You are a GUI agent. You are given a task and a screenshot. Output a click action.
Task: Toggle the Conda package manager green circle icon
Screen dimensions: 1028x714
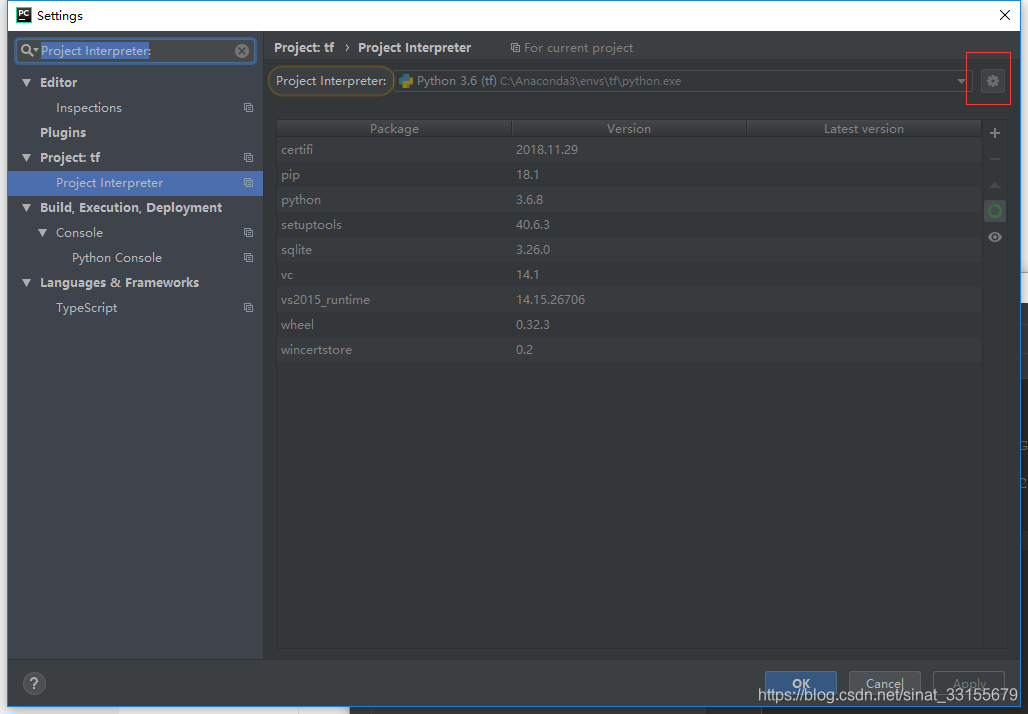pyautogui.click(x=995, y=211)
